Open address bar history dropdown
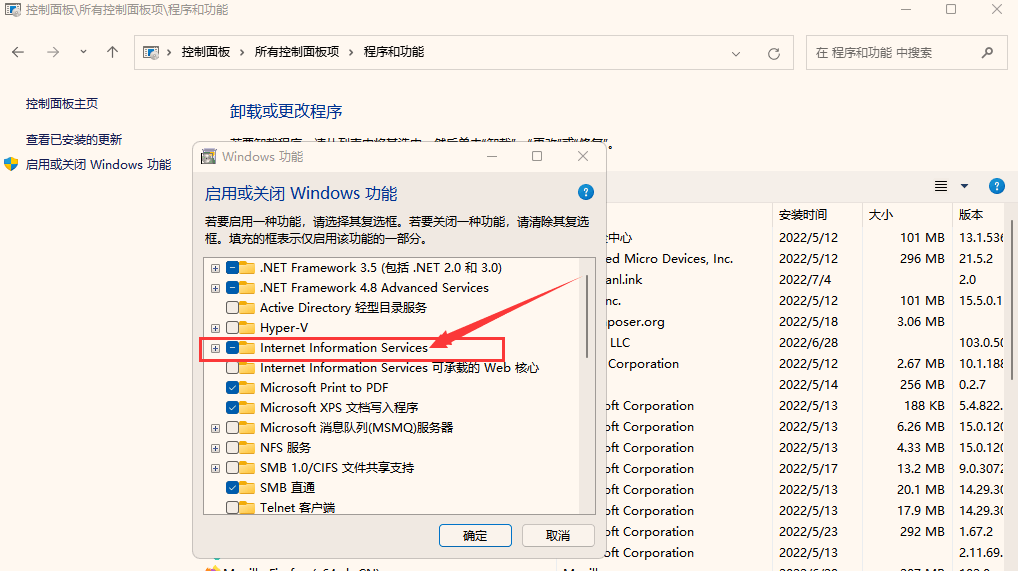Viewport: 1018px width, 571px height. (x=736, y=53)
